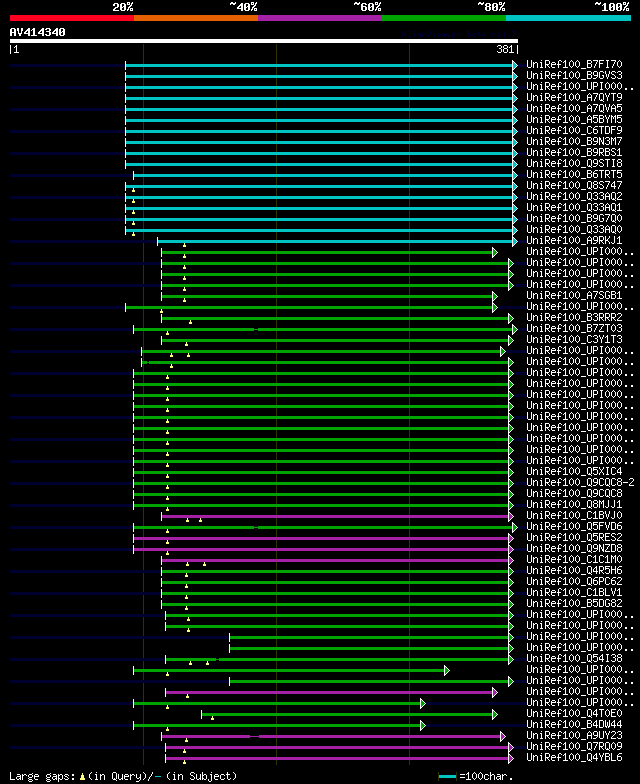Click the yellow gap marker under Q4T0E0 bar
The height and width of the screenshot is (784, 640).
click(x=212, y=718)
